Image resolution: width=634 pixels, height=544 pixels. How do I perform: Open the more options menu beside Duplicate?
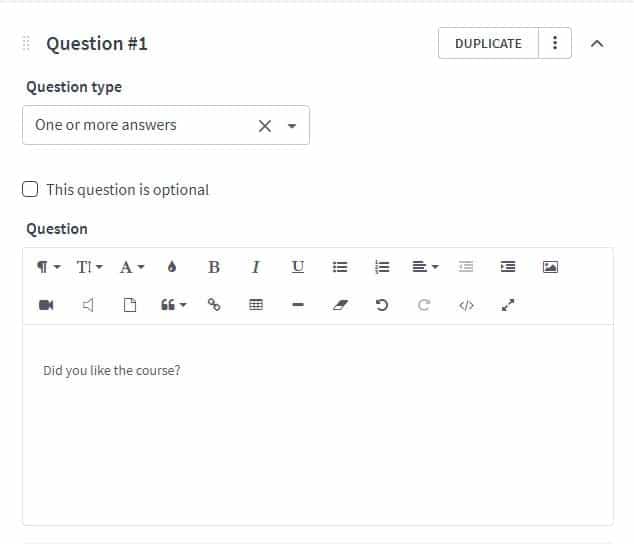click(x=555, y=43)
